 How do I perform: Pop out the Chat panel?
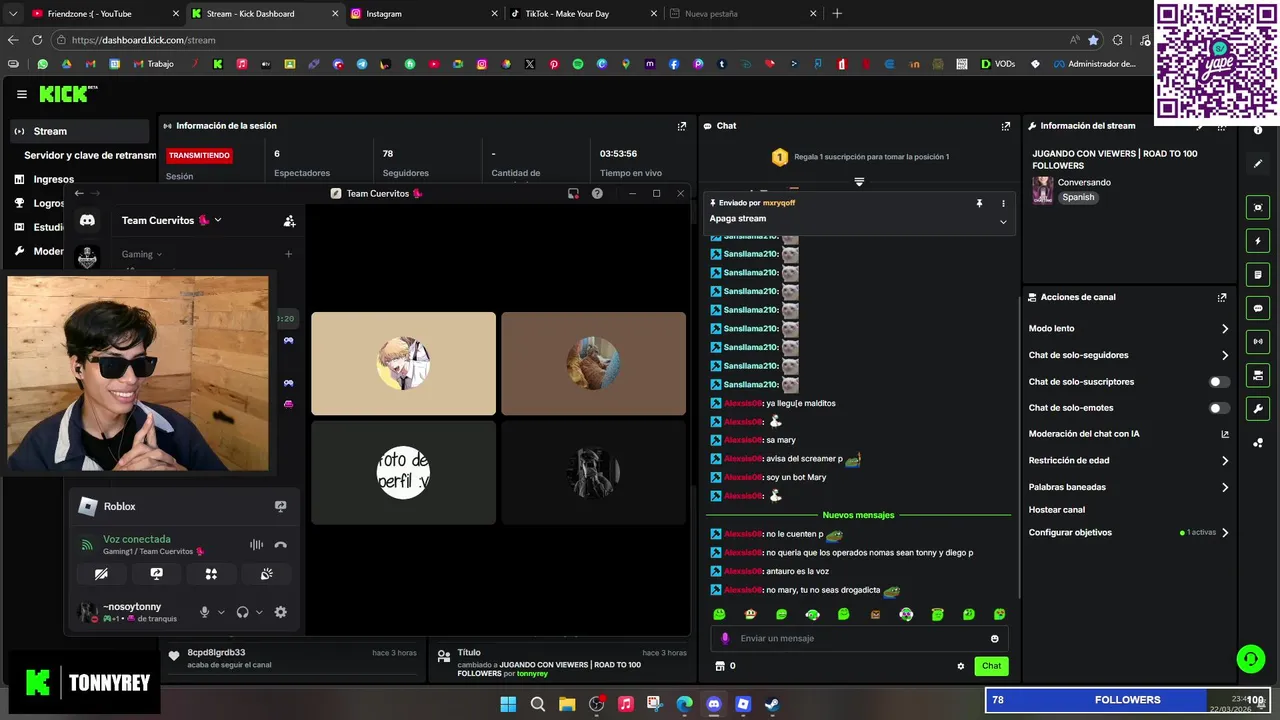(x=1006, y=126)
